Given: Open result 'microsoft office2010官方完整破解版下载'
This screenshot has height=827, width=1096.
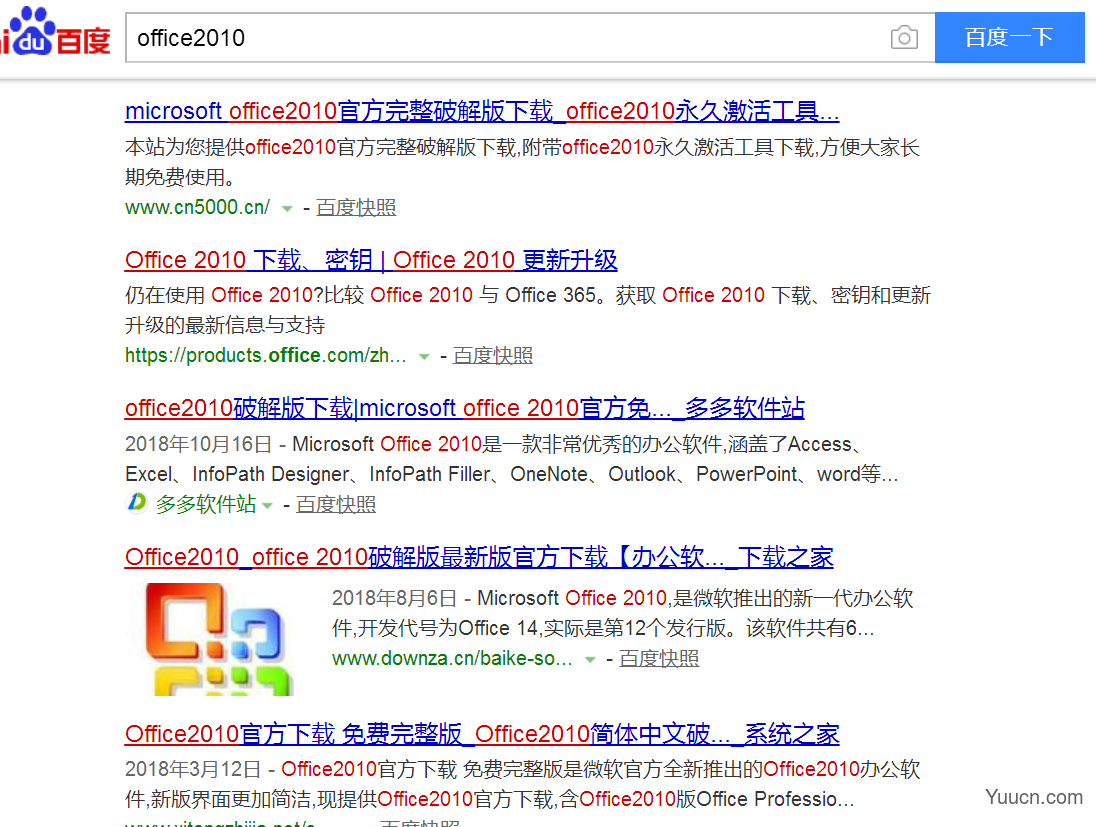Looking at the screenshot, I should (x=482, y=111).
